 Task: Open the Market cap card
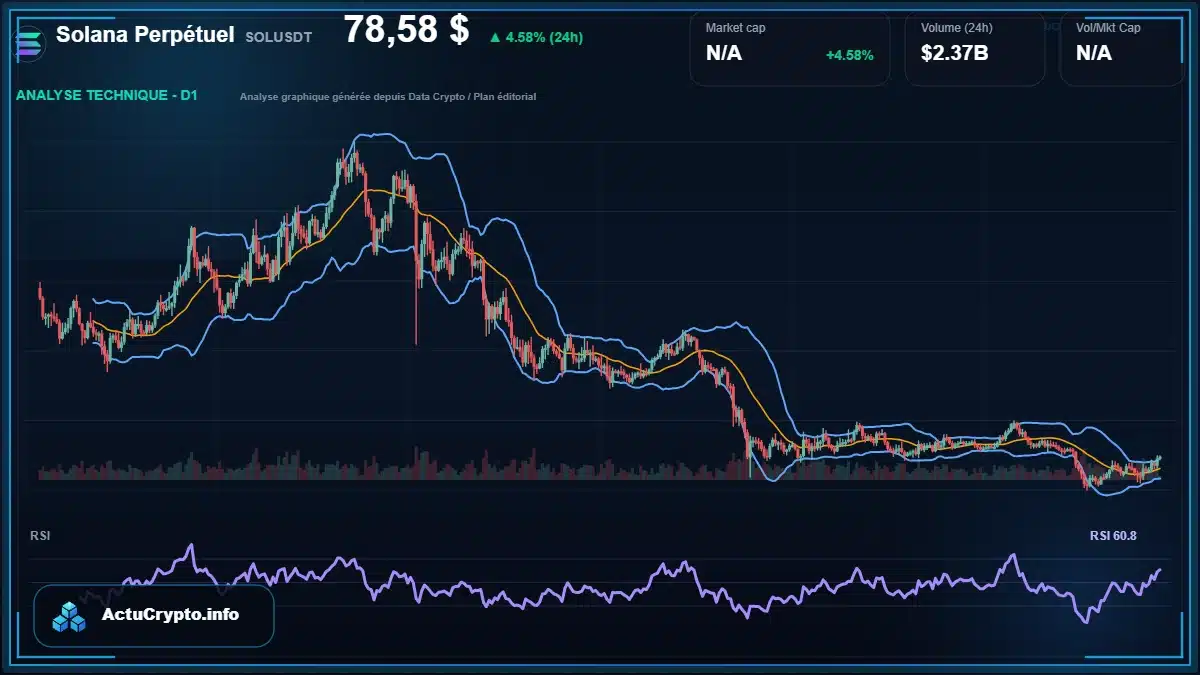[x=790, y=49]
